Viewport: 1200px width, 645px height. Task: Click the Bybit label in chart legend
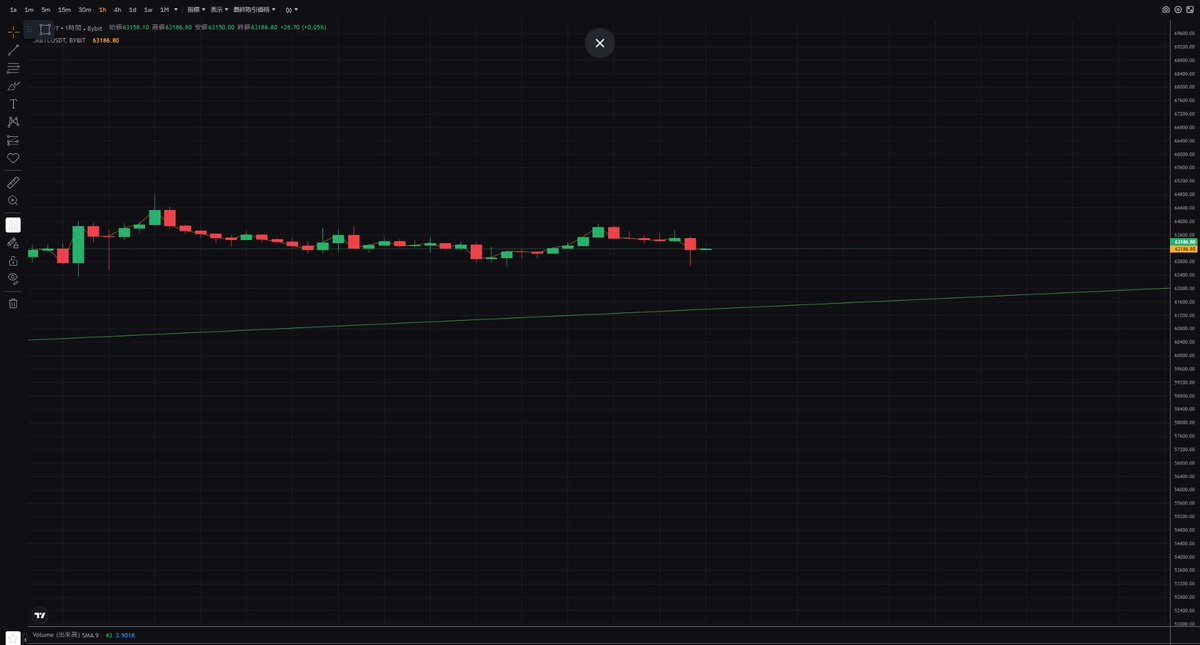tap(95, 28)
